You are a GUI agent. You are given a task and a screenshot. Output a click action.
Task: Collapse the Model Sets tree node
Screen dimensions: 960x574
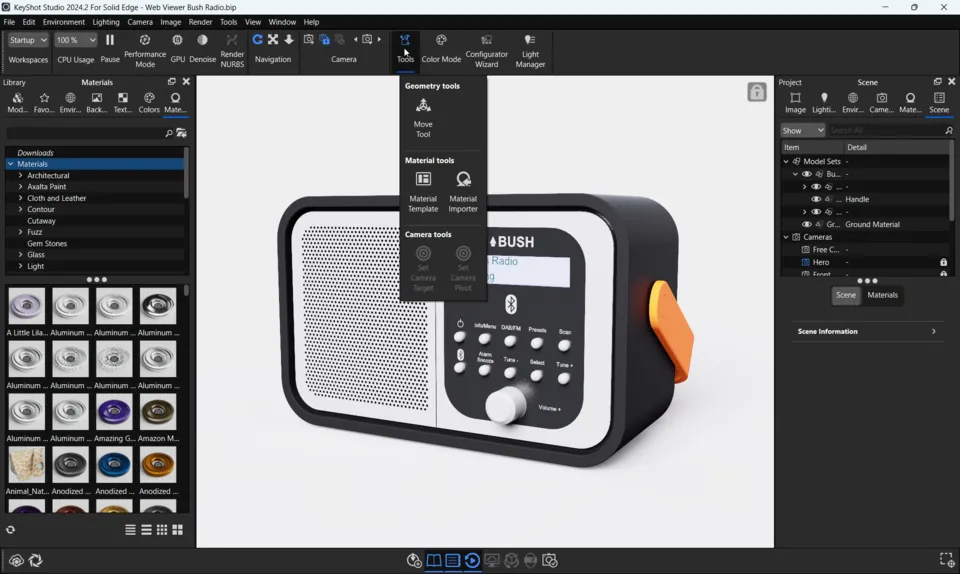(x=786, y=162)
